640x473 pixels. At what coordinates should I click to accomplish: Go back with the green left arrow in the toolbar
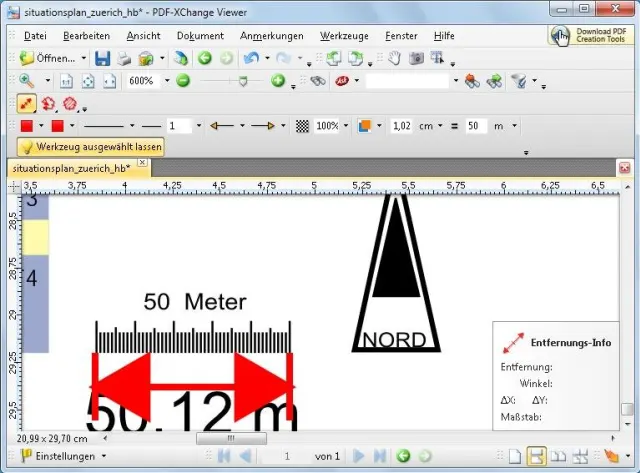click(205, 58)
